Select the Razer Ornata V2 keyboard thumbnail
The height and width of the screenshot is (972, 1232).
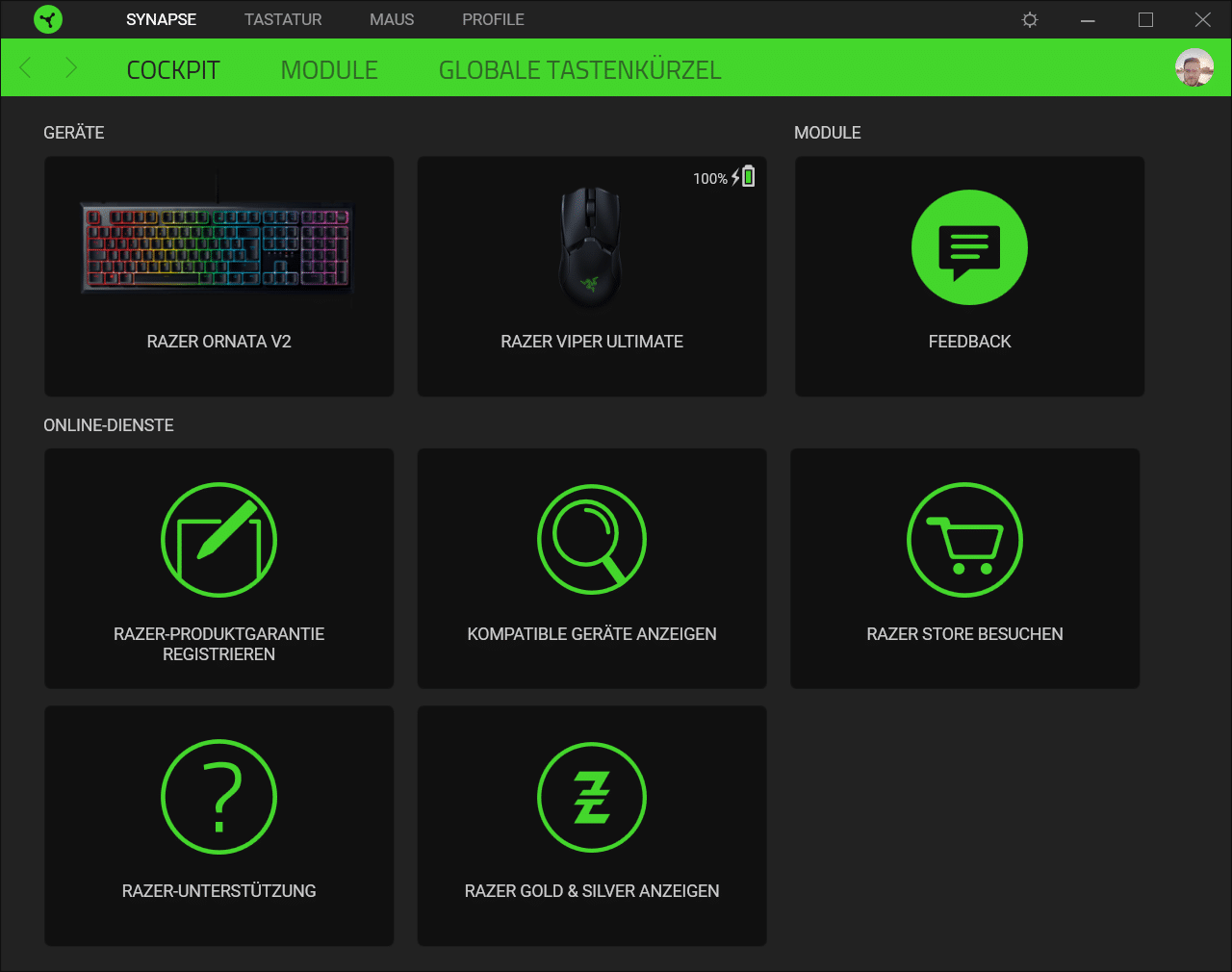[x=218, y=247]
